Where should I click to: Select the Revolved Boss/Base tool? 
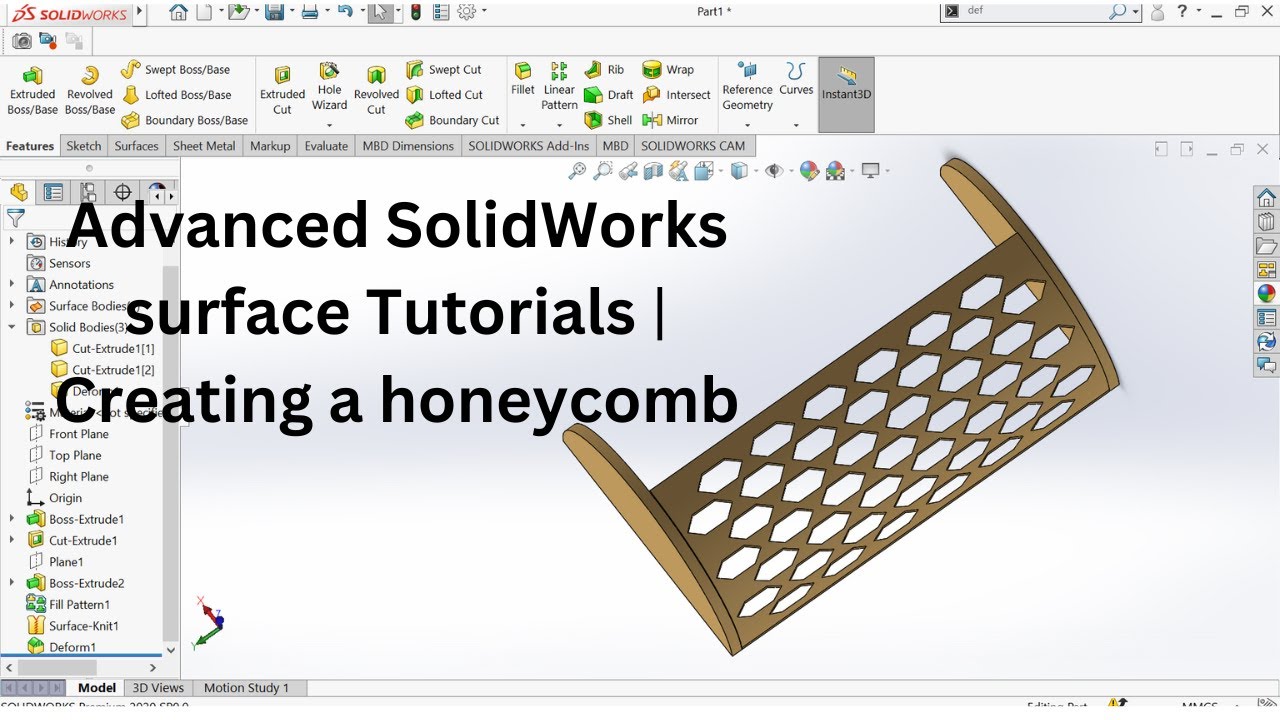pos(90,92)
